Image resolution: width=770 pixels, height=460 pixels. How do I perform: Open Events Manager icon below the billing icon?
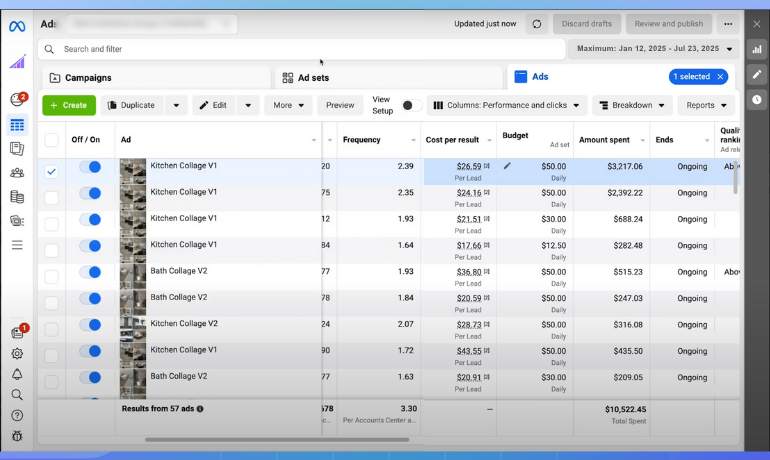tap(17, 221)
